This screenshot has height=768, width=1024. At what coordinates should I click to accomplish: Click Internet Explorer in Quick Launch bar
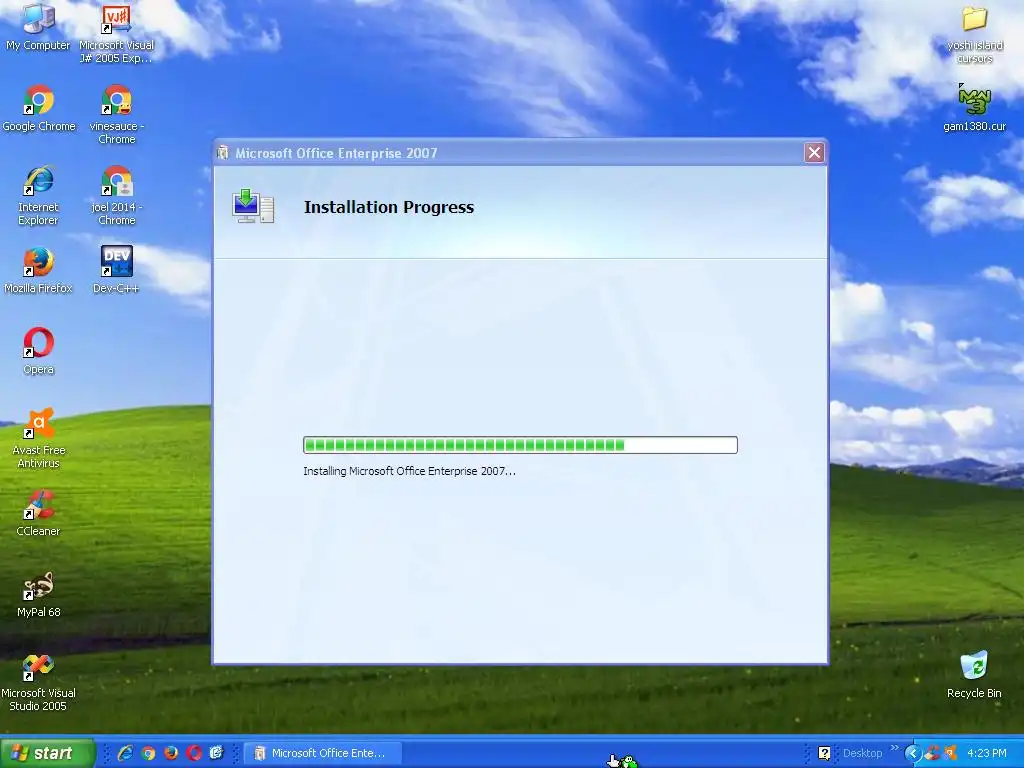(125, 753)
